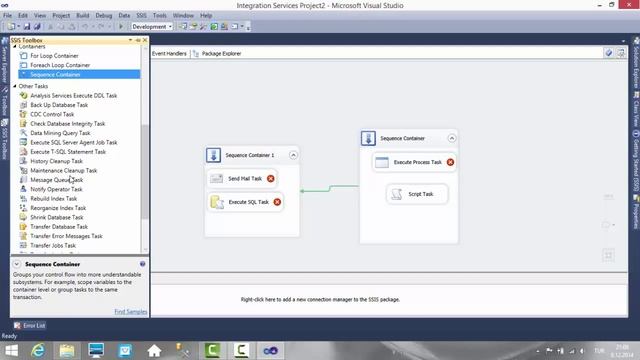The image size is (640, 360).
Task: Open the Edit menu
Action: (x=23, y=16)
